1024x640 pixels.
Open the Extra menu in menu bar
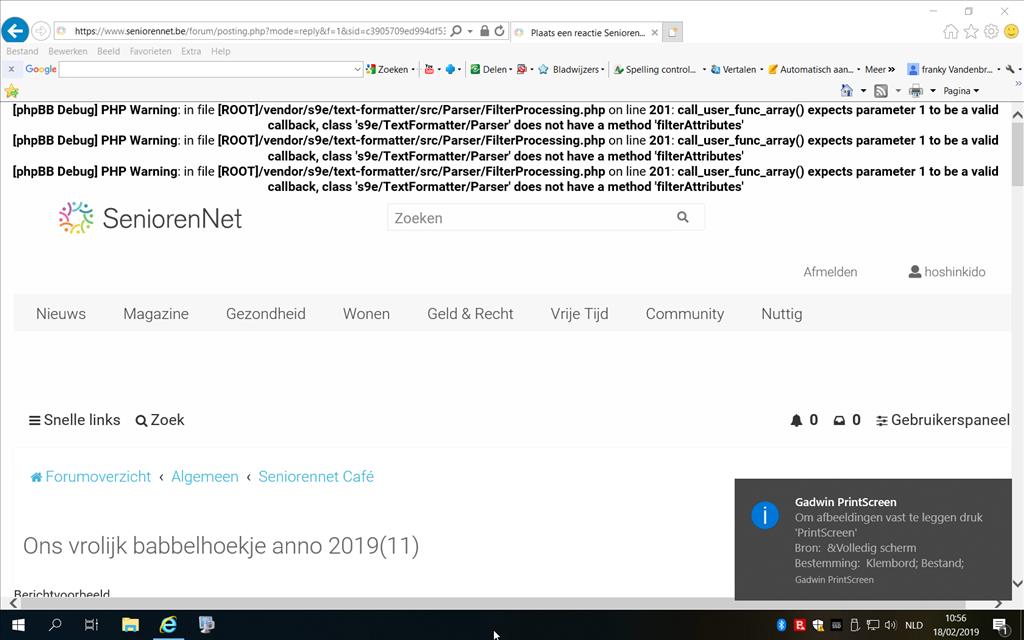[191, 51]
